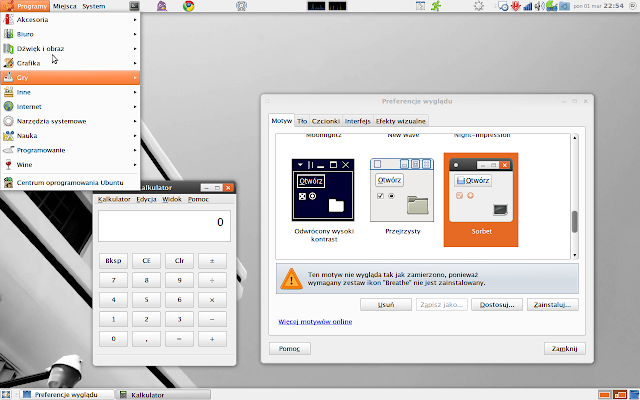Open the Widok menu in Kalkulator

coord(172,199)
